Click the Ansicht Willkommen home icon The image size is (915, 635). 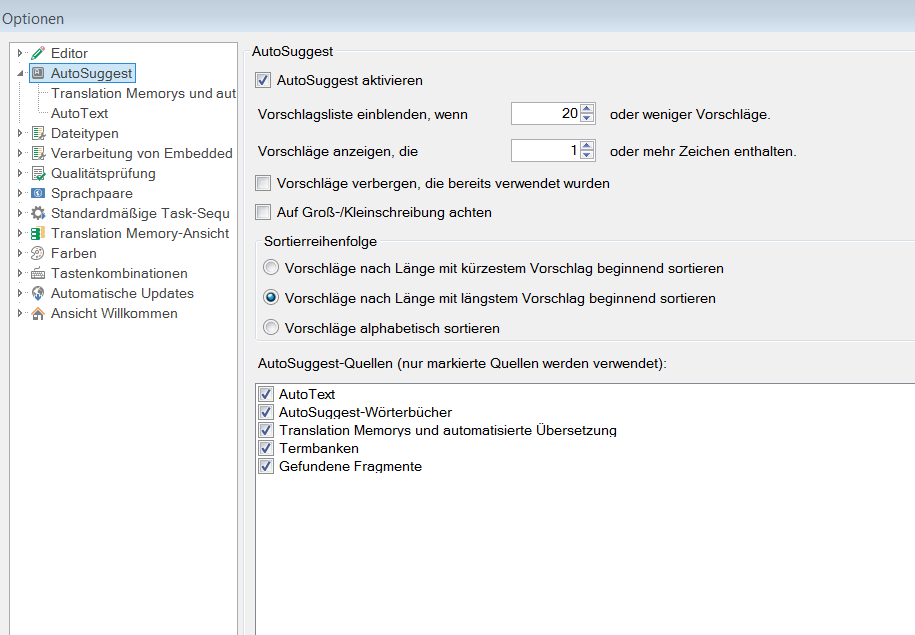[38, 313]
